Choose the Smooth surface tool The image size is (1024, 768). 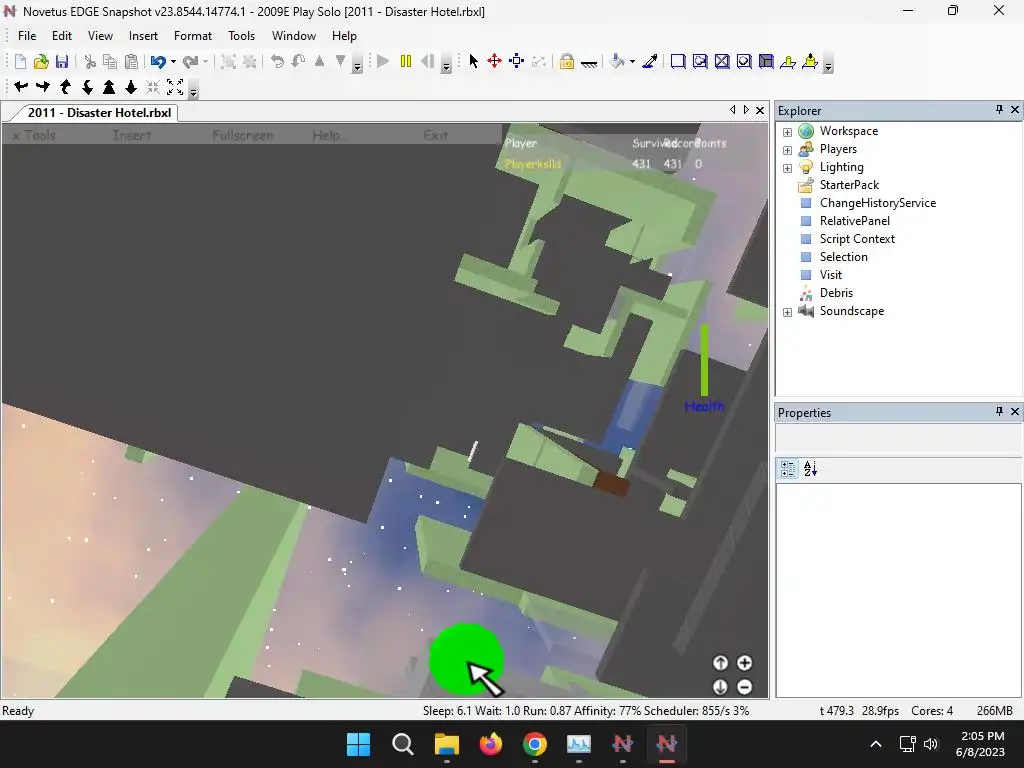[678, 61]
